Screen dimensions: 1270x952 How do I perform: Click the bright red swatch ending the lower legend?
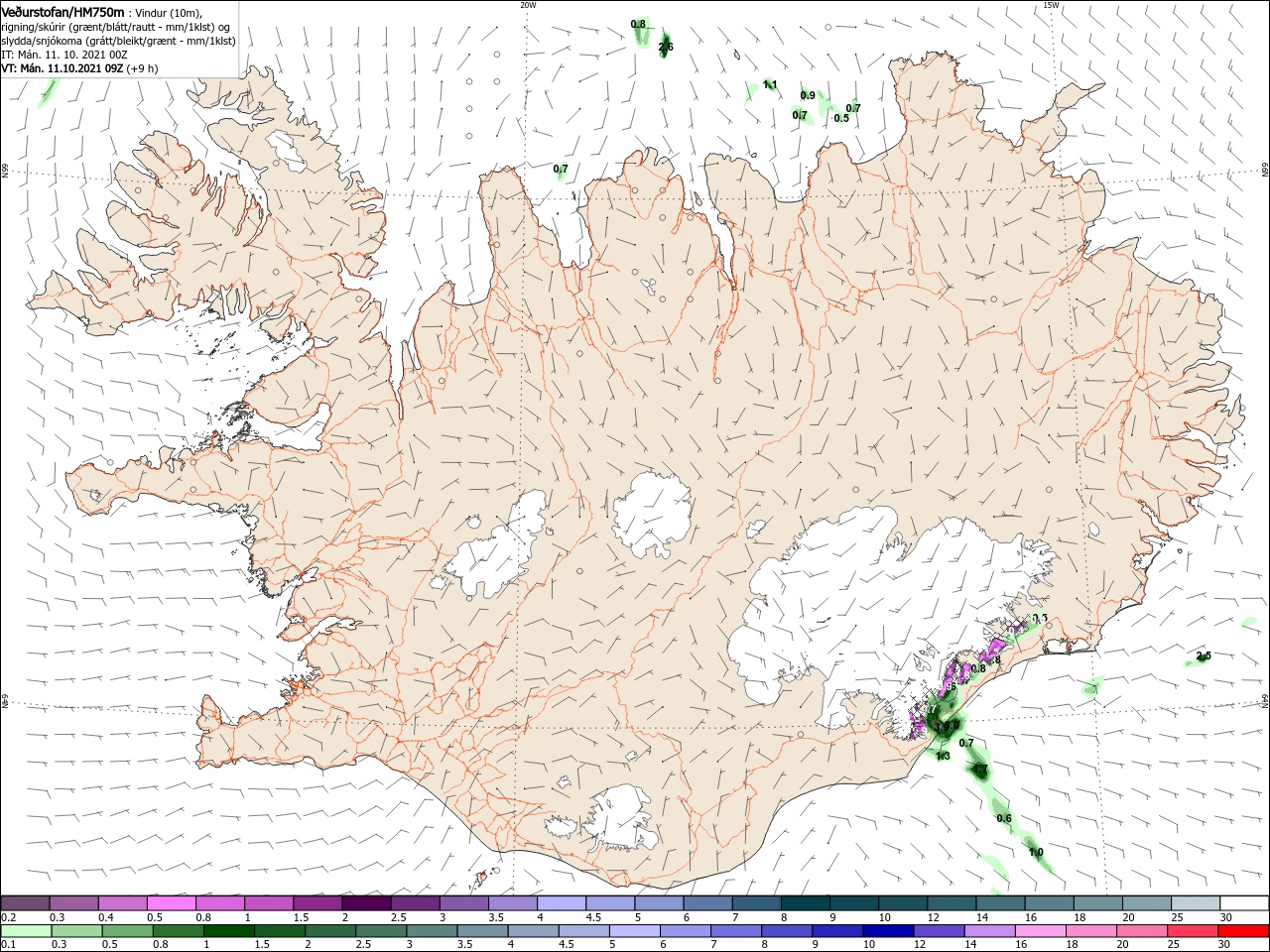click(x=1244, y=931)
